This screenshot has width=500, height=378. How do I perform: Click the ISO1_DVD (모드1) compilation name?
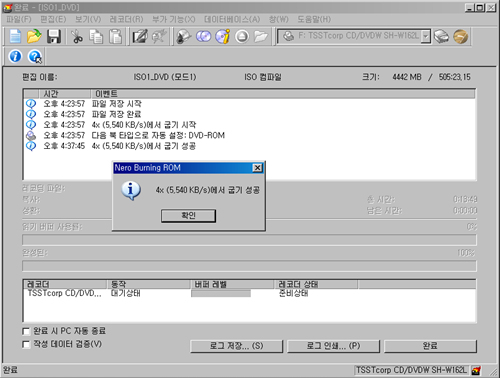[x=165, y=77]
